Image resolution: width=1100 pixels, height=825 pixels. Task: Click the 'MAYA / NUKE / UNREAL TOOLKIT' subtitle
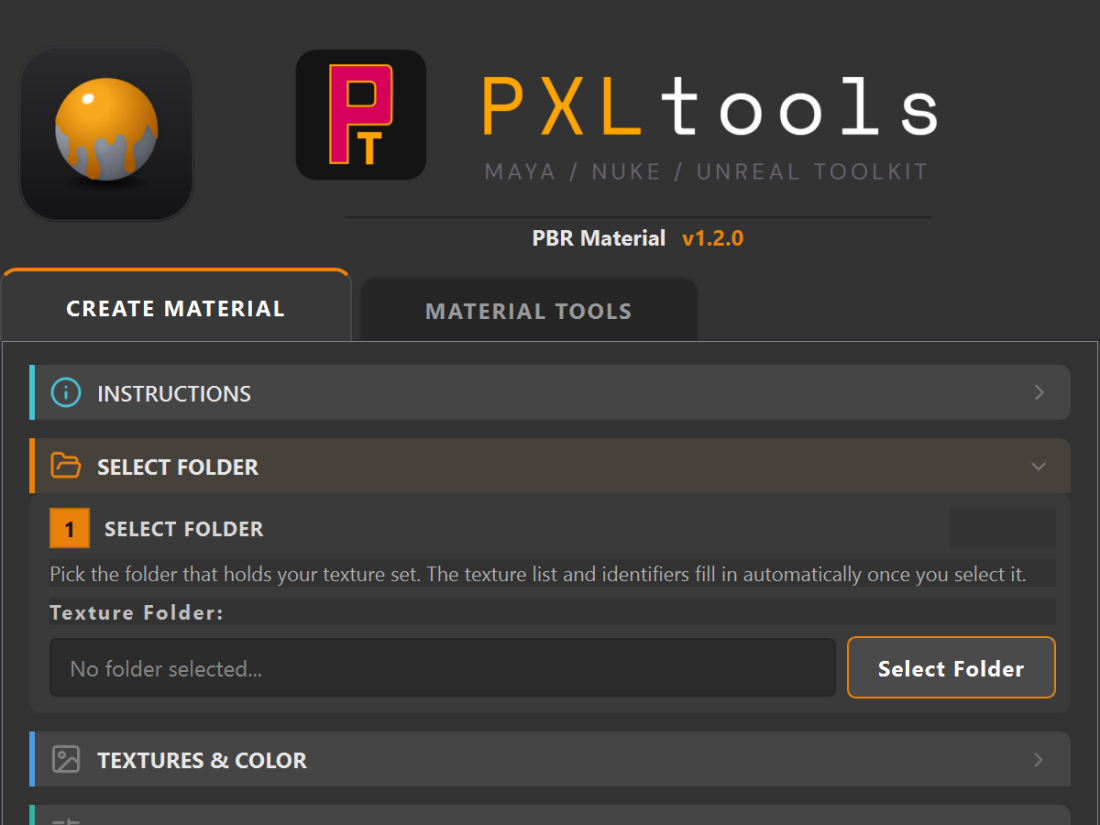(706, 171)
